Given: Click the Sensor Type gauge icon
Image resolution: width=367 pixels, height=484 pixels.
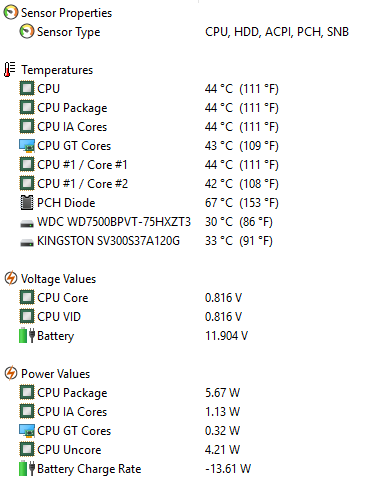Looking at the screenshot, I should coord(26,32).
